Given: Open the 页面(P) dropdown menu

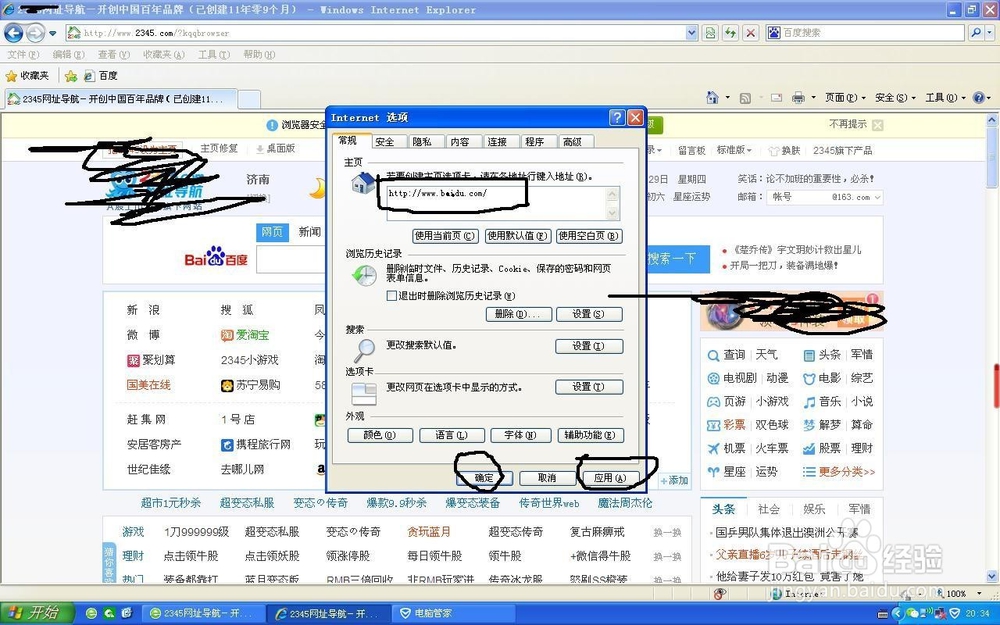Looking at the screenshot, I should click(x=845, y=98).
